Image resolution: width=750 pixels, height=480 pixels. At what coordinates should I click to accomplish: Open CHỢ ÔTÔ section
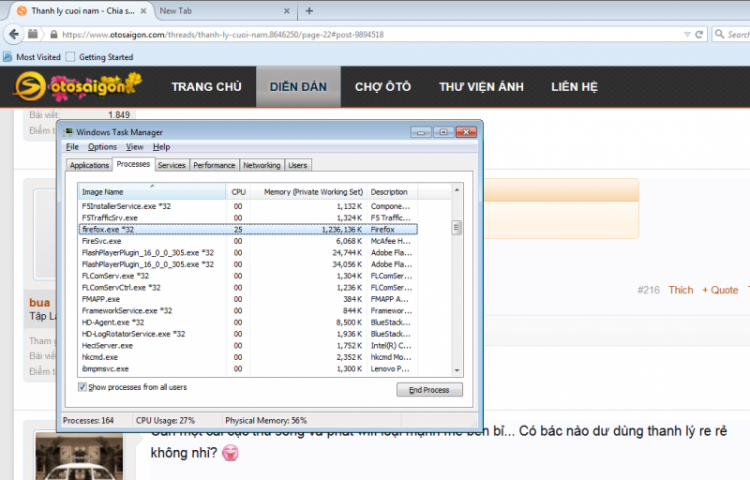pyautogui.click(x=383, y=87)
